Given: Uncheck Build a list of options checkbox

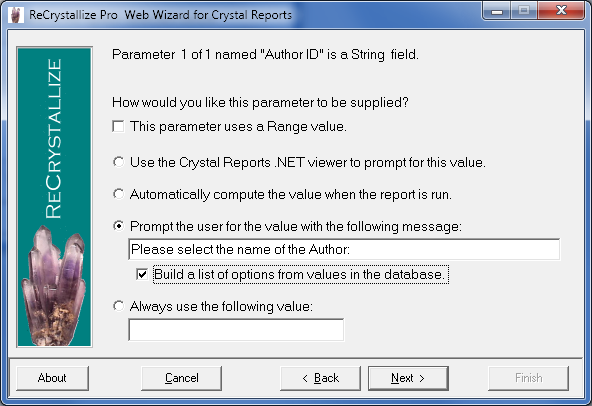Looking at the screenshot, I should tap(142, 274).
